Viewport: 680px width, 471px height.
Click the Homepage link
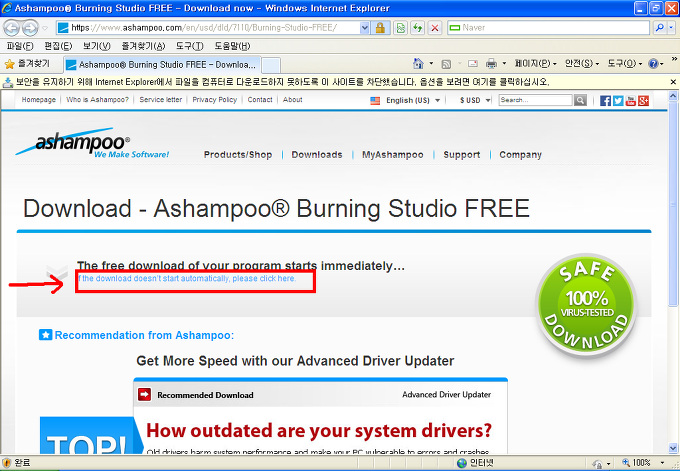pyautogui.click(x=39, y=100)
